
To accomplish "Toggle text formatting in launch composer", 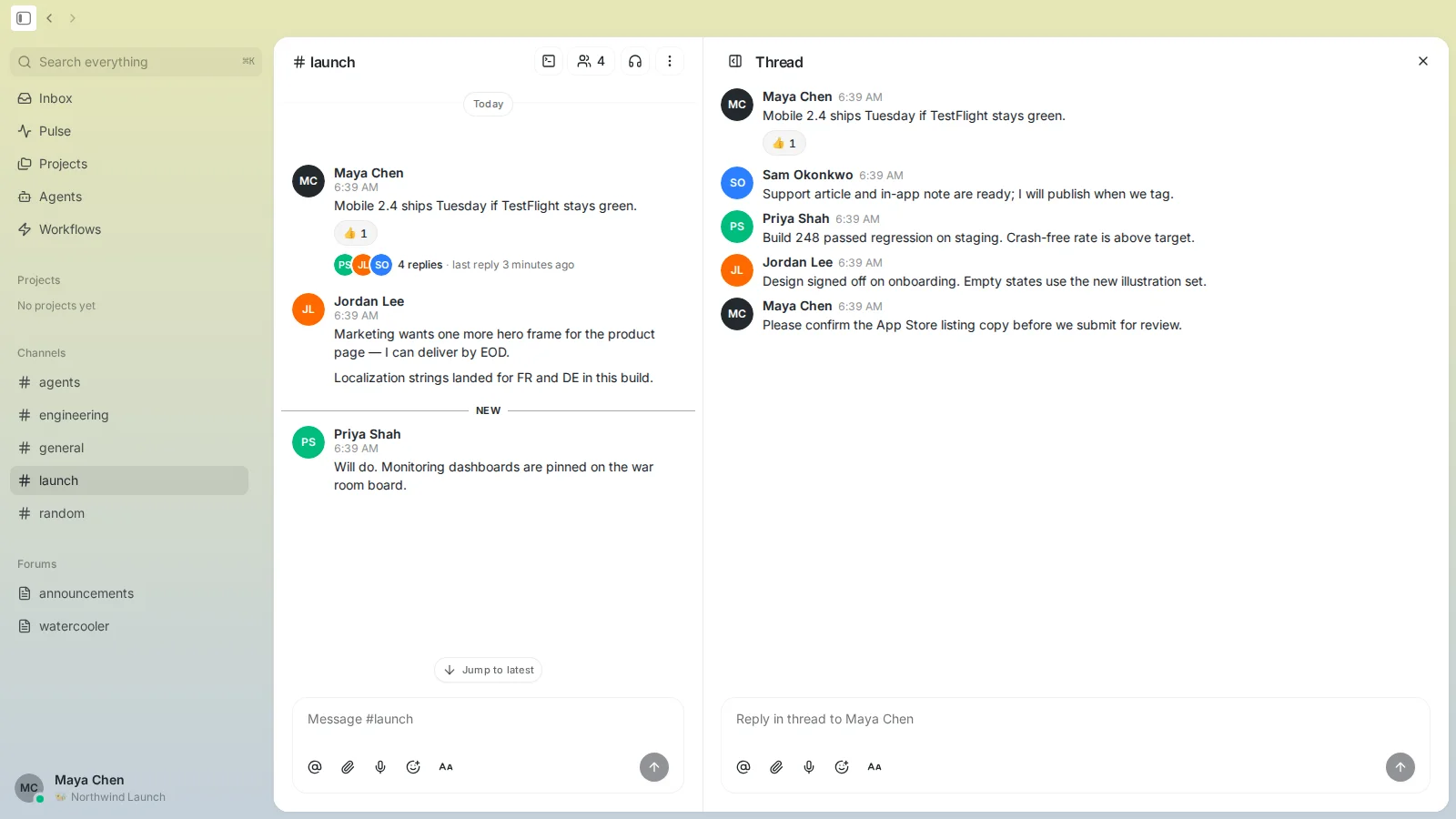I will point(446,767).
